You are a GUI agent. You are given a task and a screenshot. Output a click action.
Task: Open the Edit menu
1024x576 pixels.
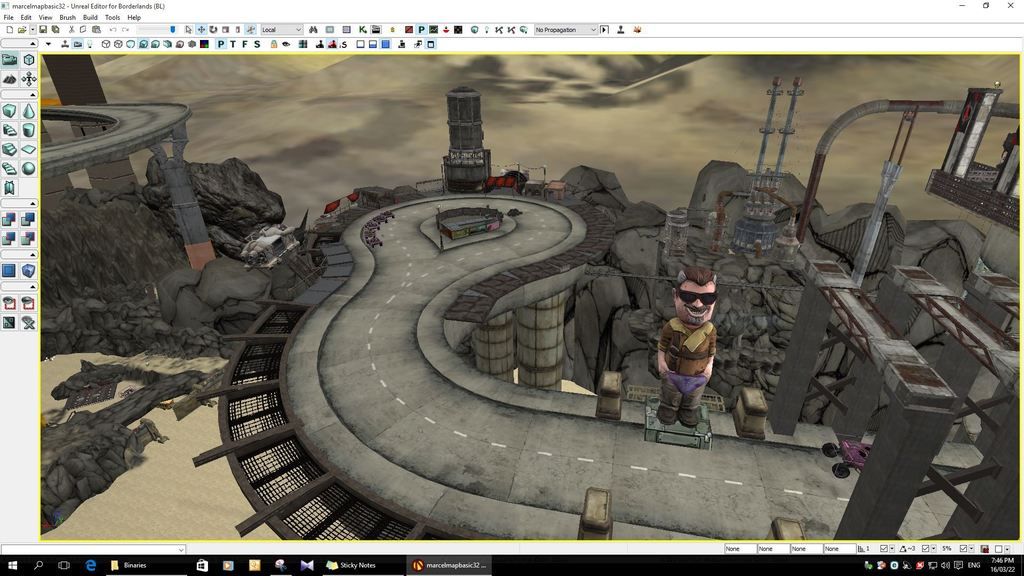[x=26, y=18]
